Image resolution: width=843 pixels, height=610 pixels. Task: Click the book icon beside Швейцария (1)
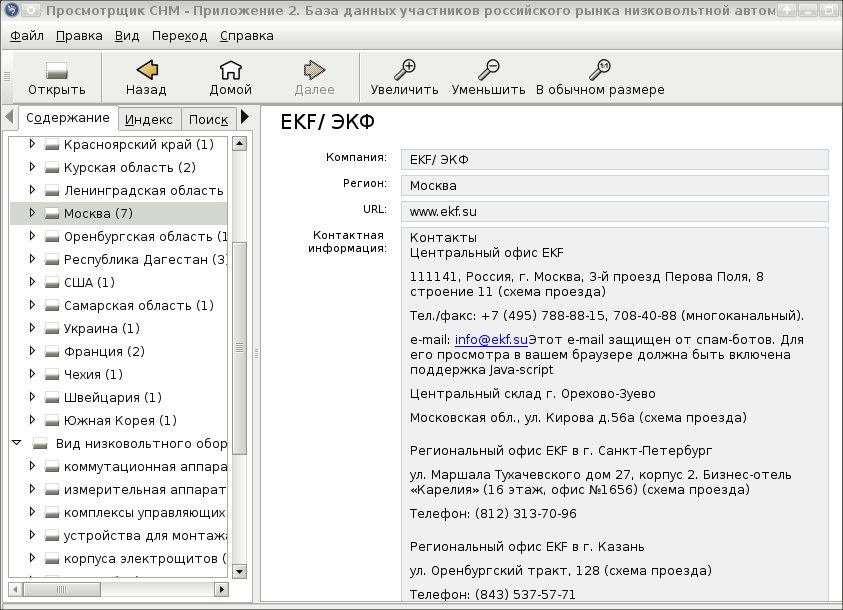pyautogui.click(x=52, y=398)
